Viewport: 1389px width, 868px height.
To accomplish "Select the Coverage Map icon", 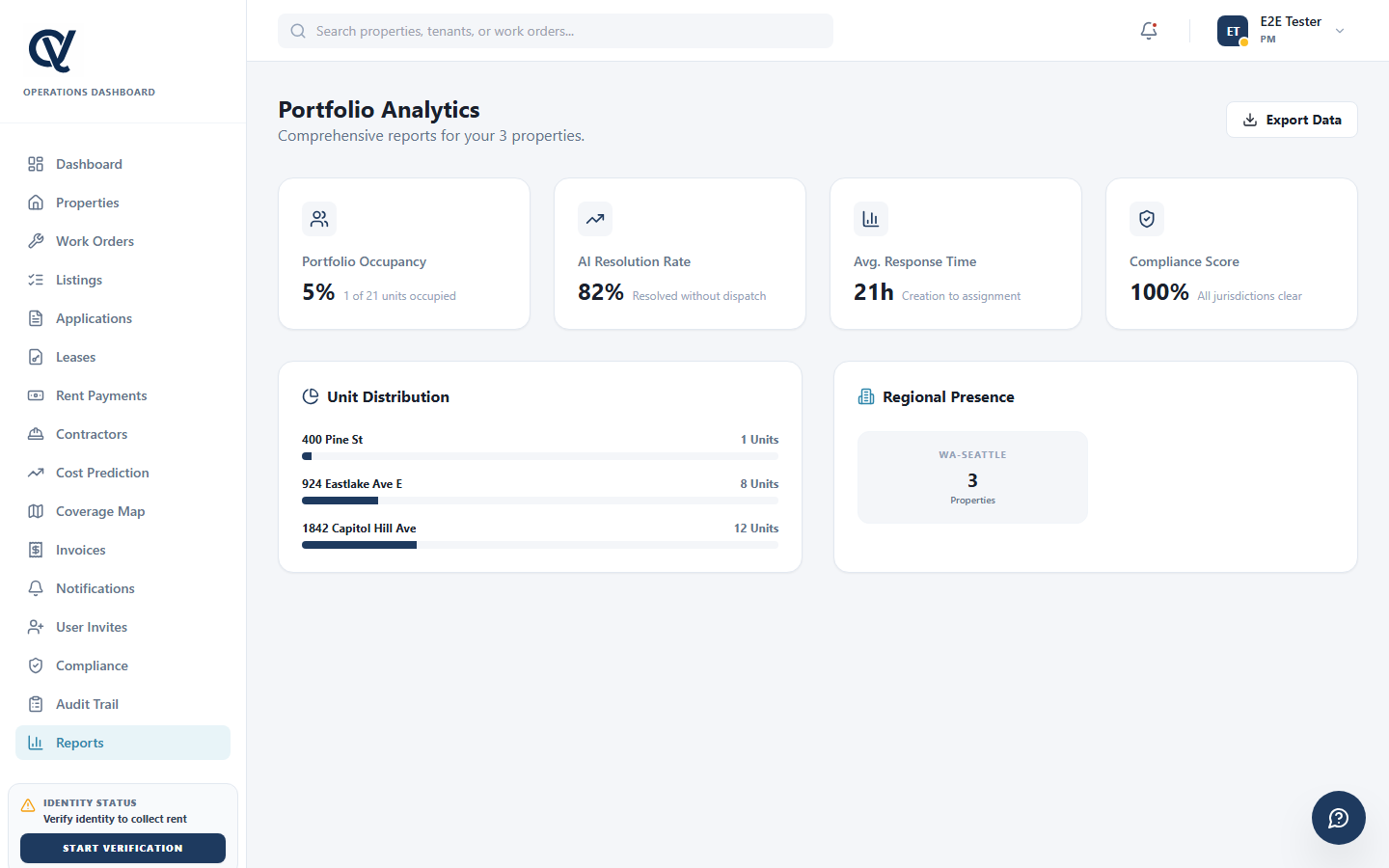I will [x=34, y=511].
